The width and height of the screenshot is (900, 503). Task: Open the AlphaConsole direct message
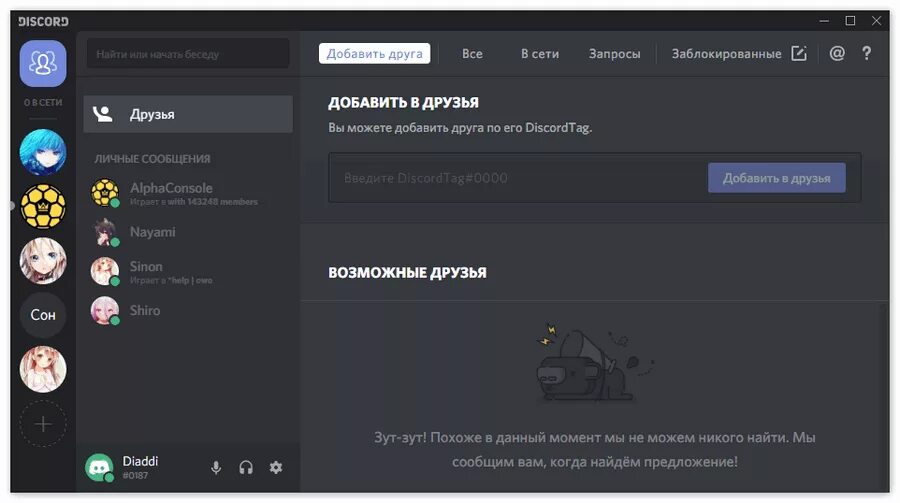coord(188,194)
